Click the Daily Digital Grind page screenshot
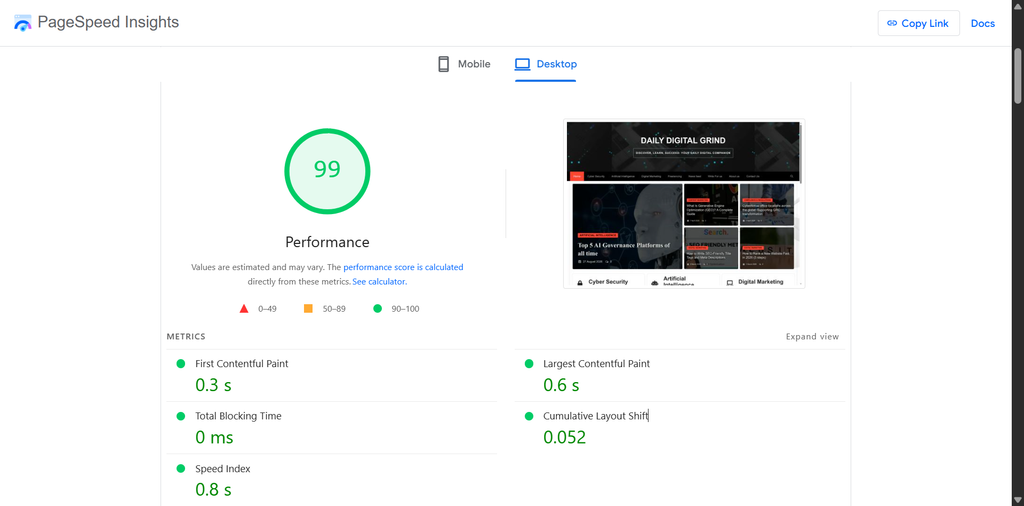Viewport: 1024px width, 506px height. point(684,203)
